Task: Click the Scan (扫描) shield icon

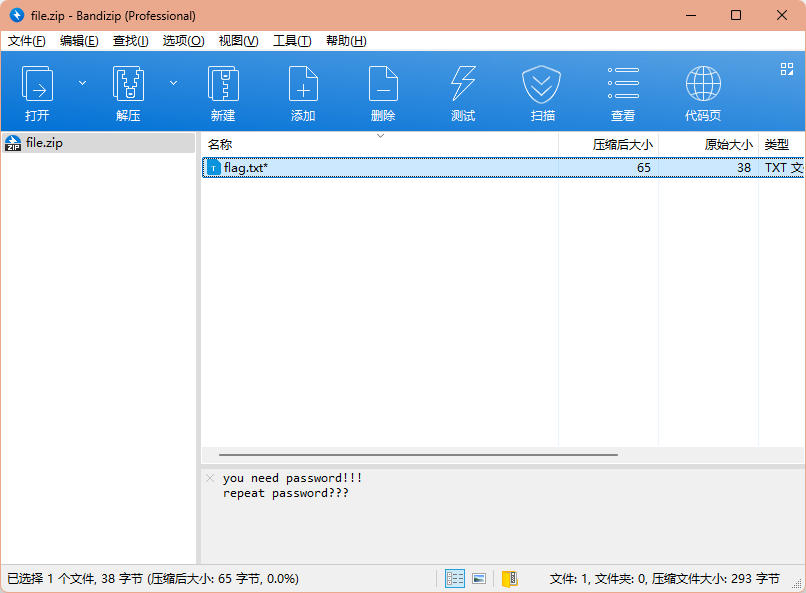Action: point(542,85)
